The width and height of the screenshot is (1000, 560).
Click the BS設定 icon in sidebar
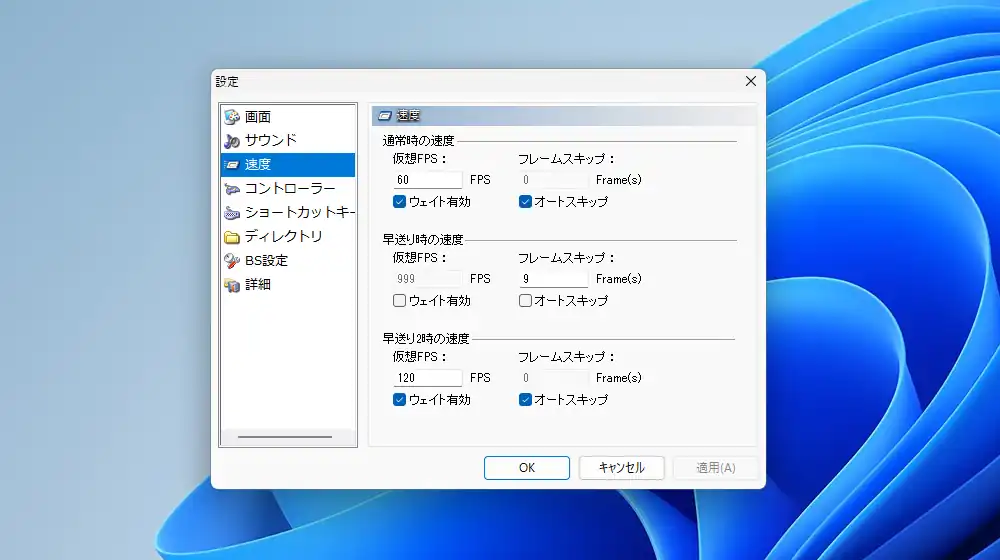click(x=232, y=261)
